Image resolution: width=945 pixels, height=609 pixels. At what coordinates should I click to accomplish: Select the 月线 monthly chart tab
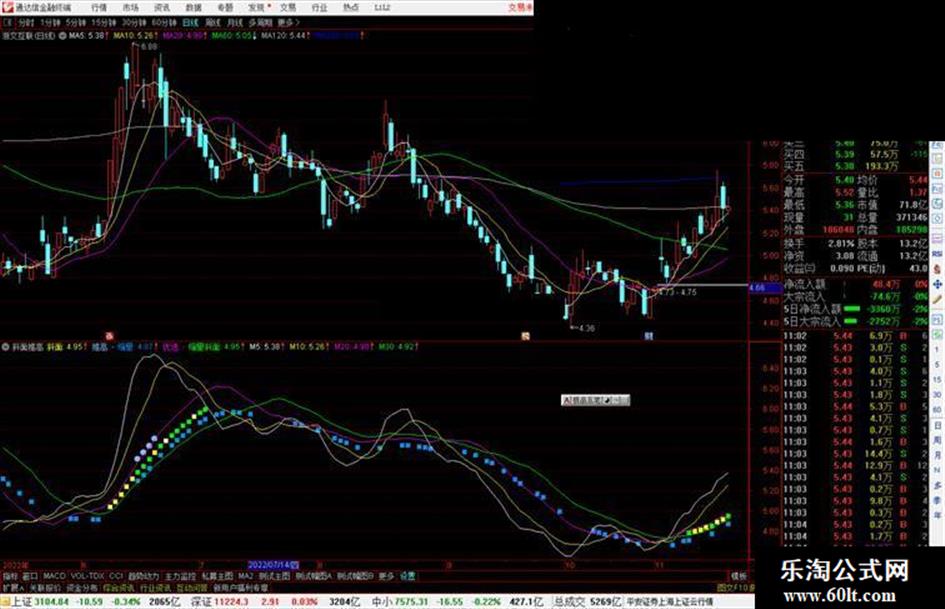tap(234, 22)
